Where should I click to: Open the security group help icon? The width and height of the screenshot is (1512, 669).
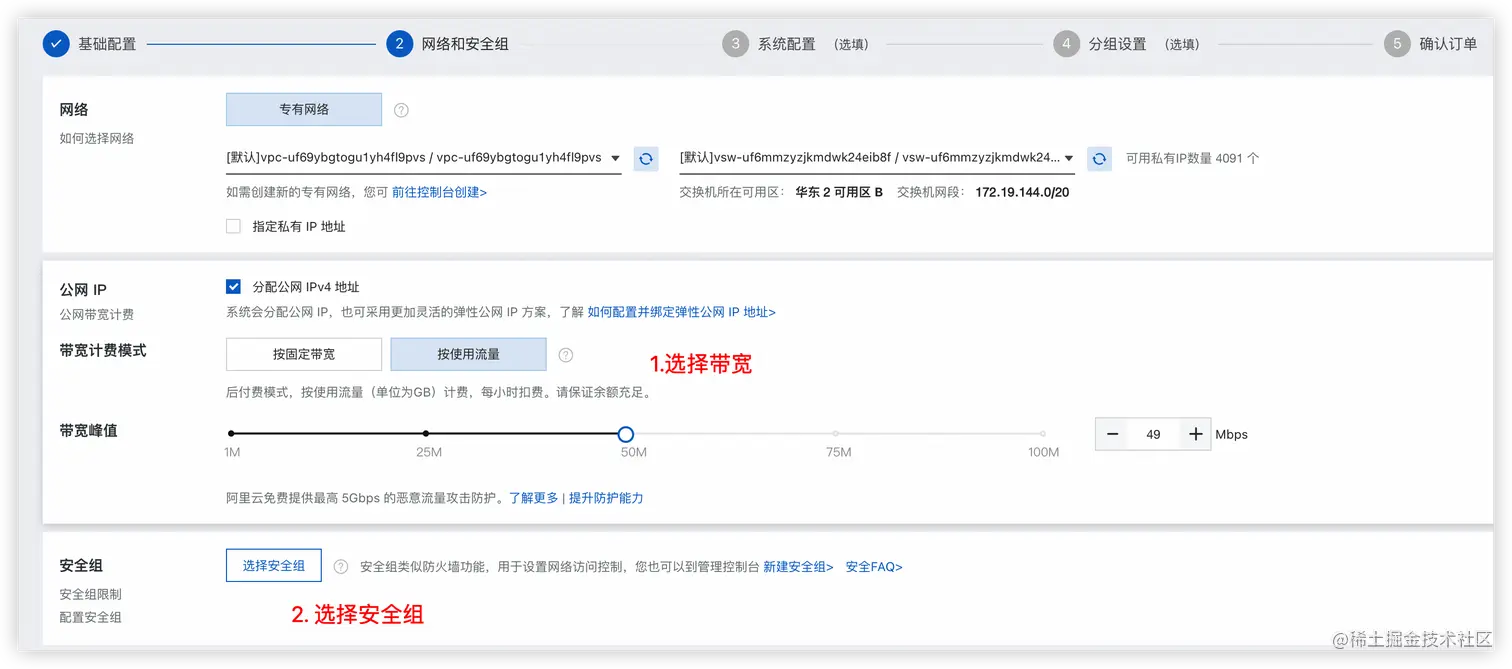pyautogui.click(x=341, y=565)
